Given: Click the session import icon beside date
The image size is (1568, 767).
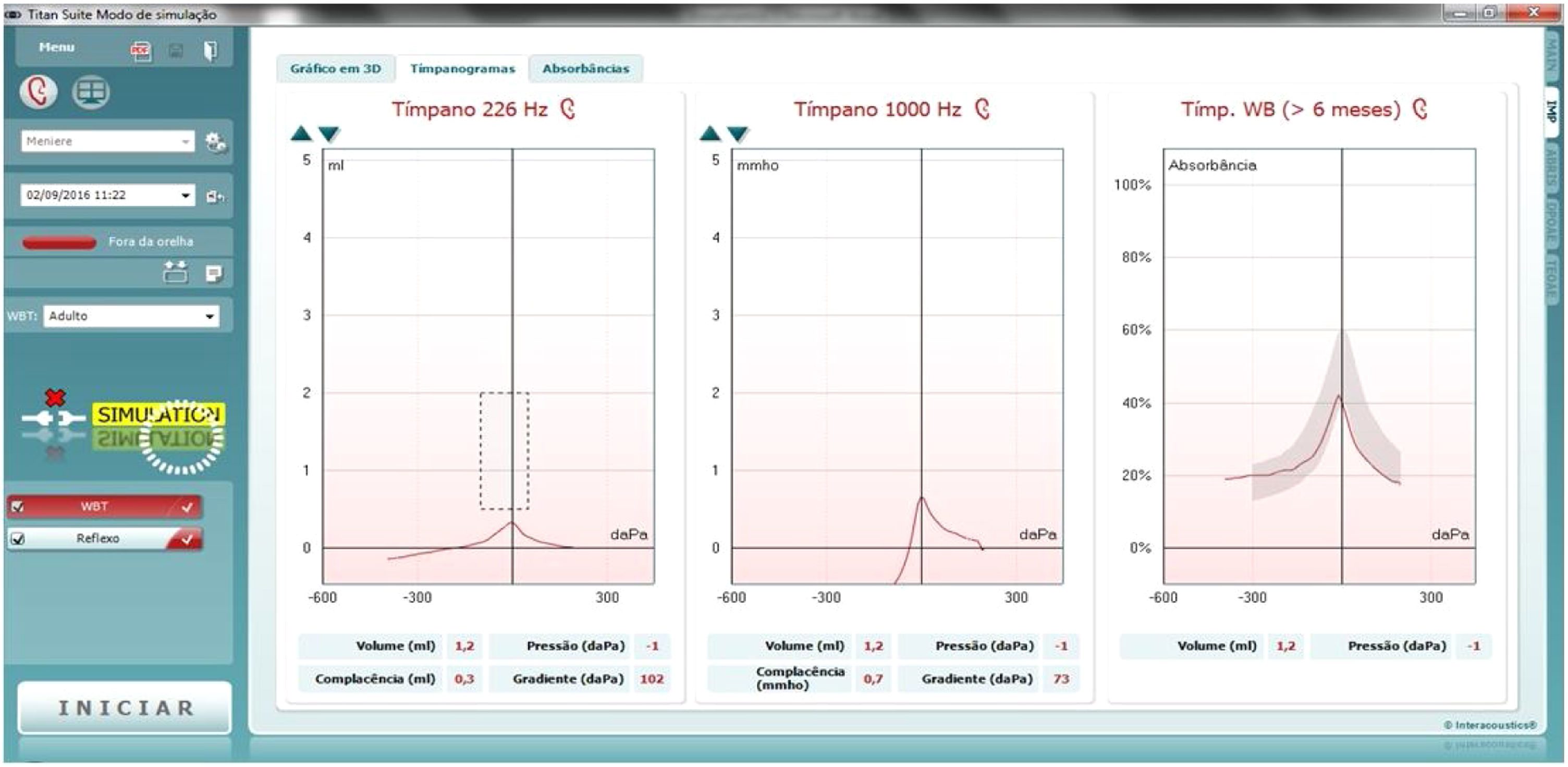Looking at the screenshot, I should coord(215,196).
